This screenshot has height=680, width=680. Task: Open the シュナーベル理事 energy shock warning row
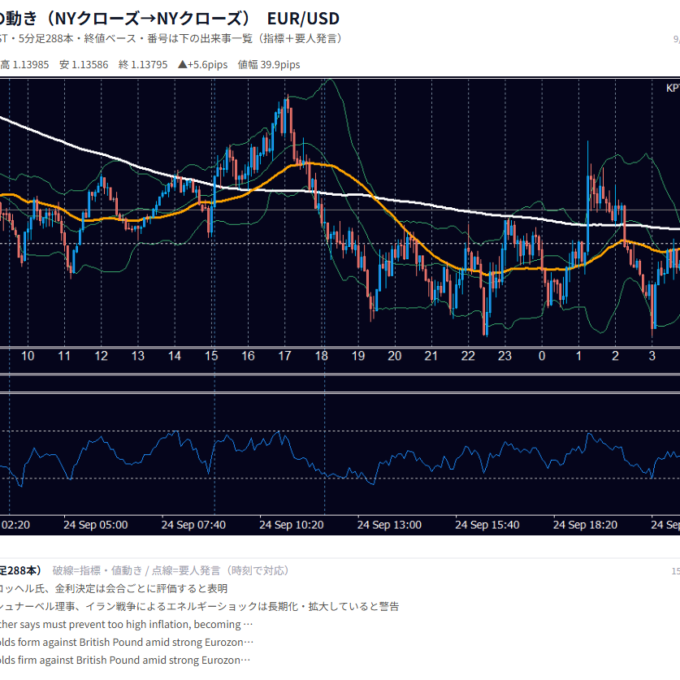(x=199, y=606)
